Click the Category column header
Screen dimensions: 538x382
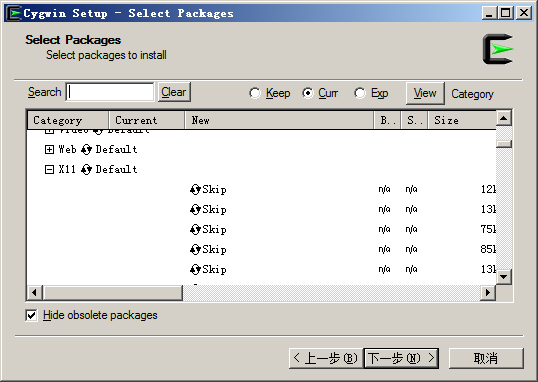(68, 120)
